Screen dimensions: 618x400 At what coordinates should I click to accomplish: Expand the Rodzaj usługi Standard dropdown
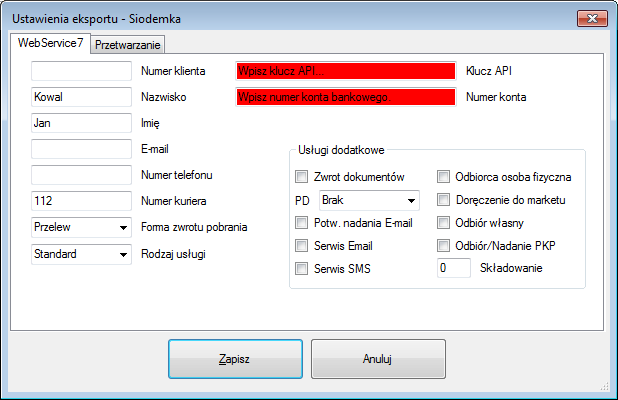pyautogui.click(x=81, y=254)
